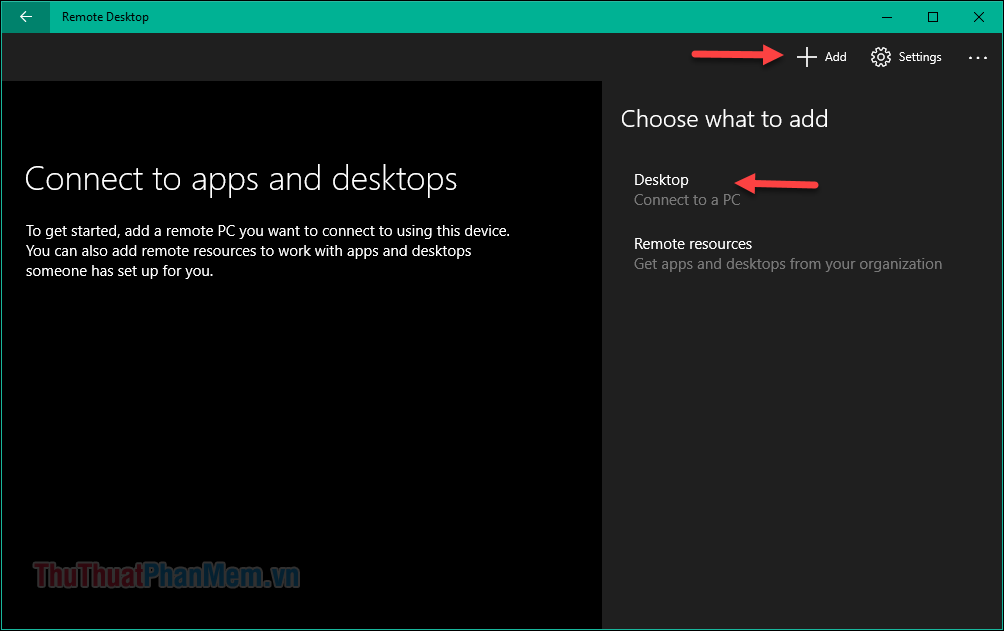Minimize the Remote Desktop window
1004x631 pixels.
(x=886, y=17)
